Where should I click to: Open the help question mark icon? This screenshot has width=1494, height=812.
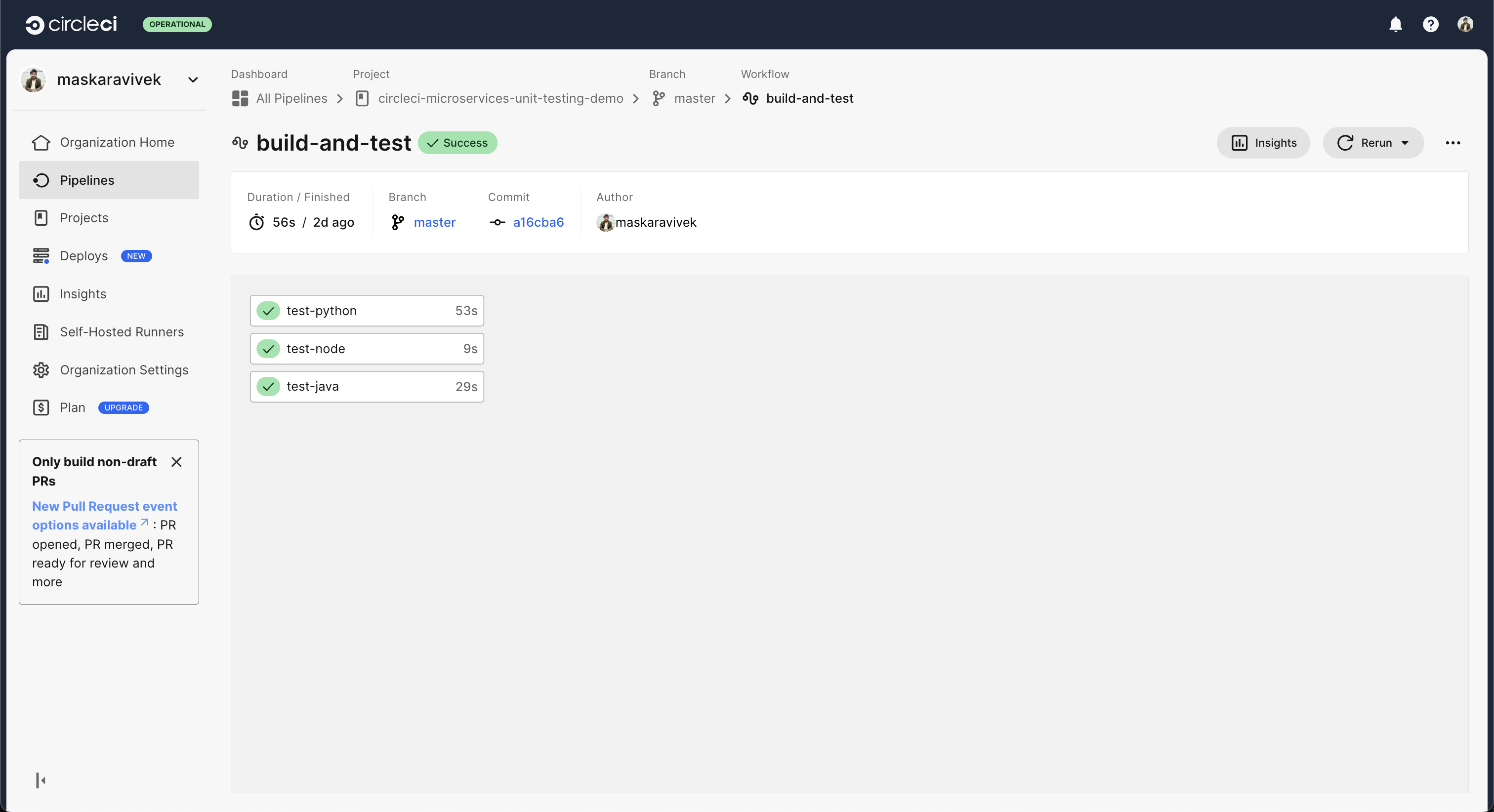tap(1430, 24)
